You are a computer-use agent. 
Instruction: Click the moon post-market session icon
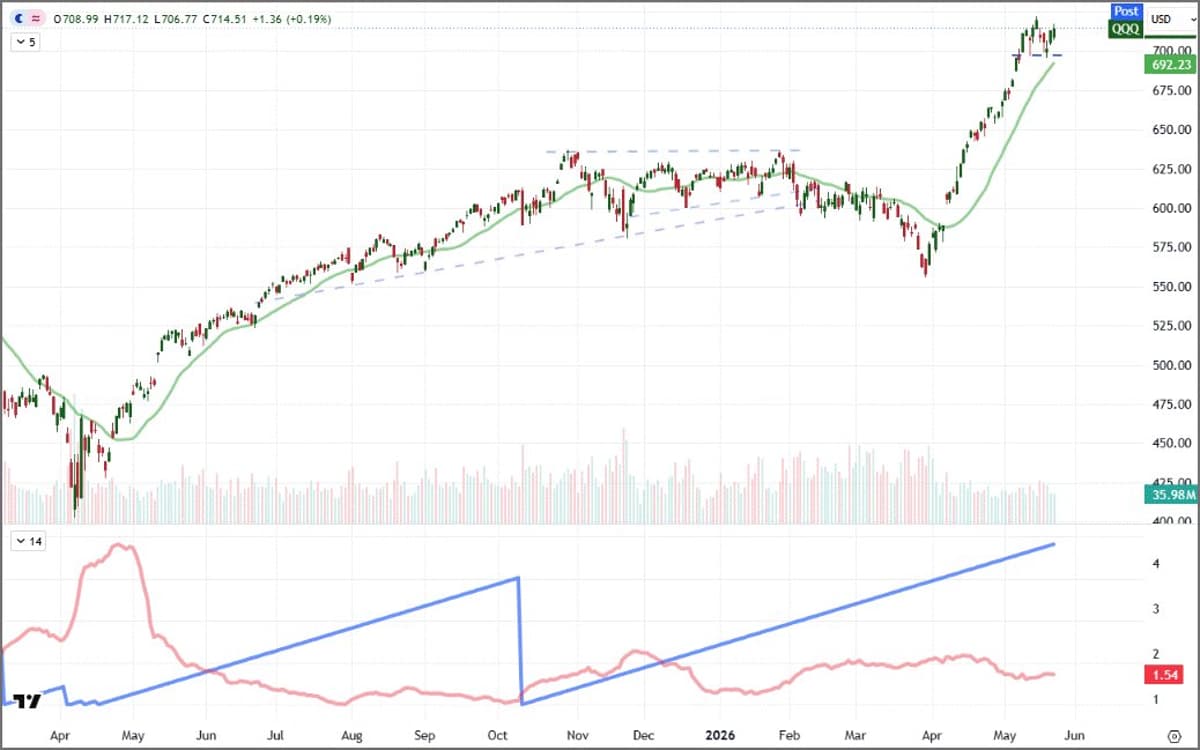pyautogui.click(x=21, y=19)
